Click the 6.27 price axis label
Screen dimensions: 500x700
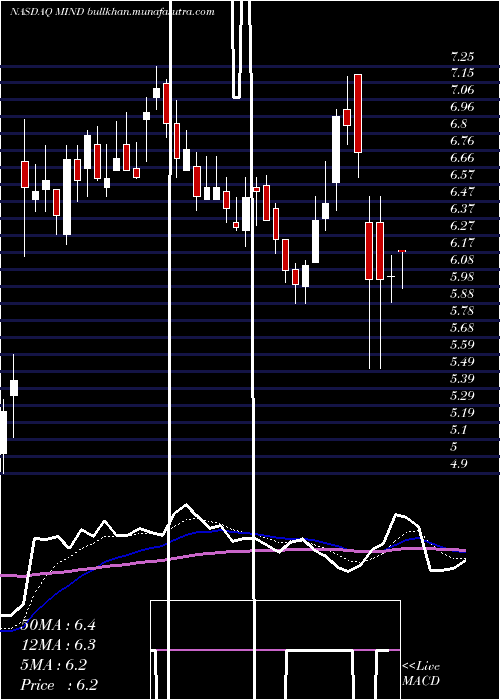[462, 225]
